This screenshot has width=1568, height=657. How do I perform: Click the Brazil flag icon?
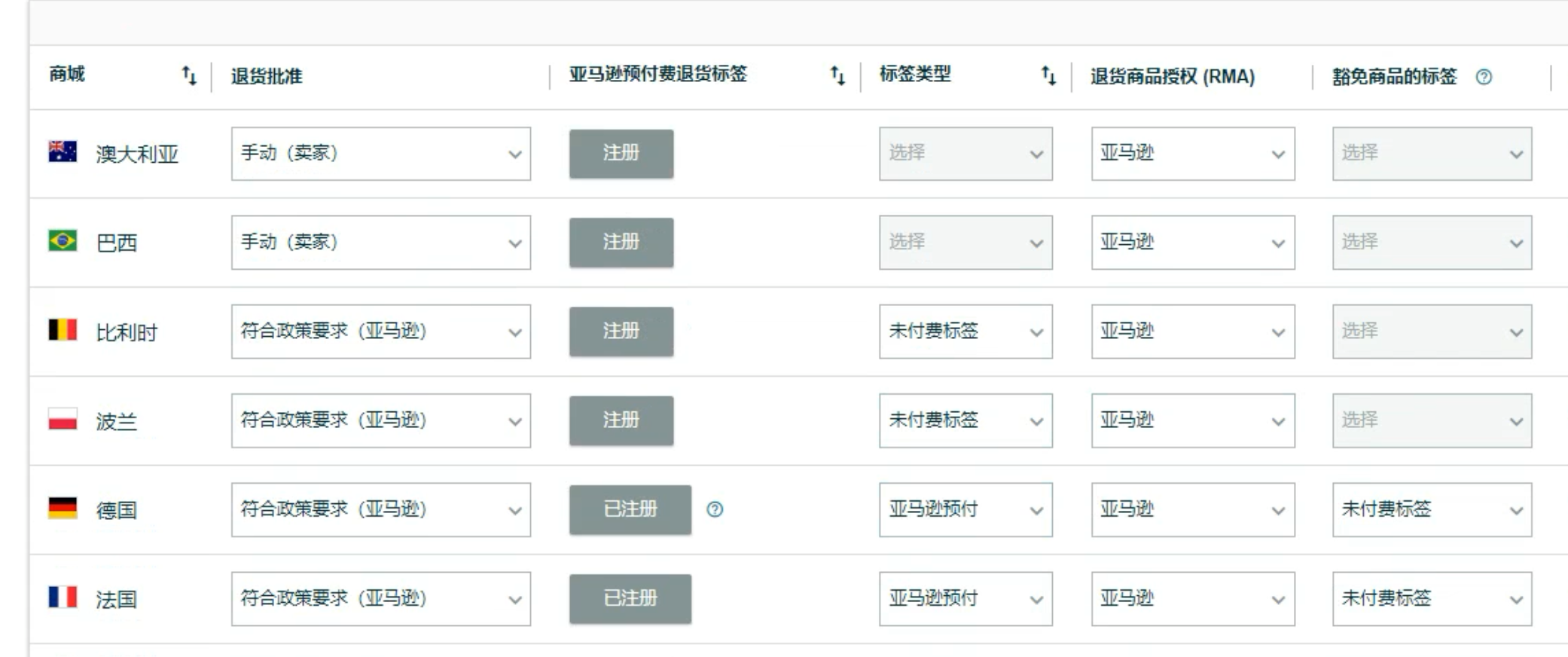63,240
